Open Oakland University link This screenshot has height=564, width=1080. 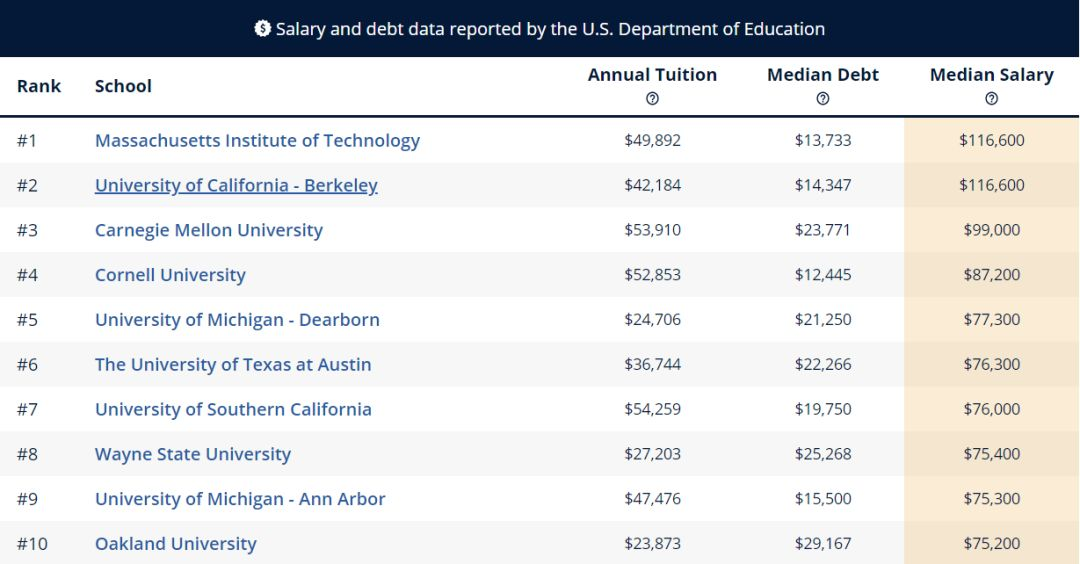[x=176, y=544]
